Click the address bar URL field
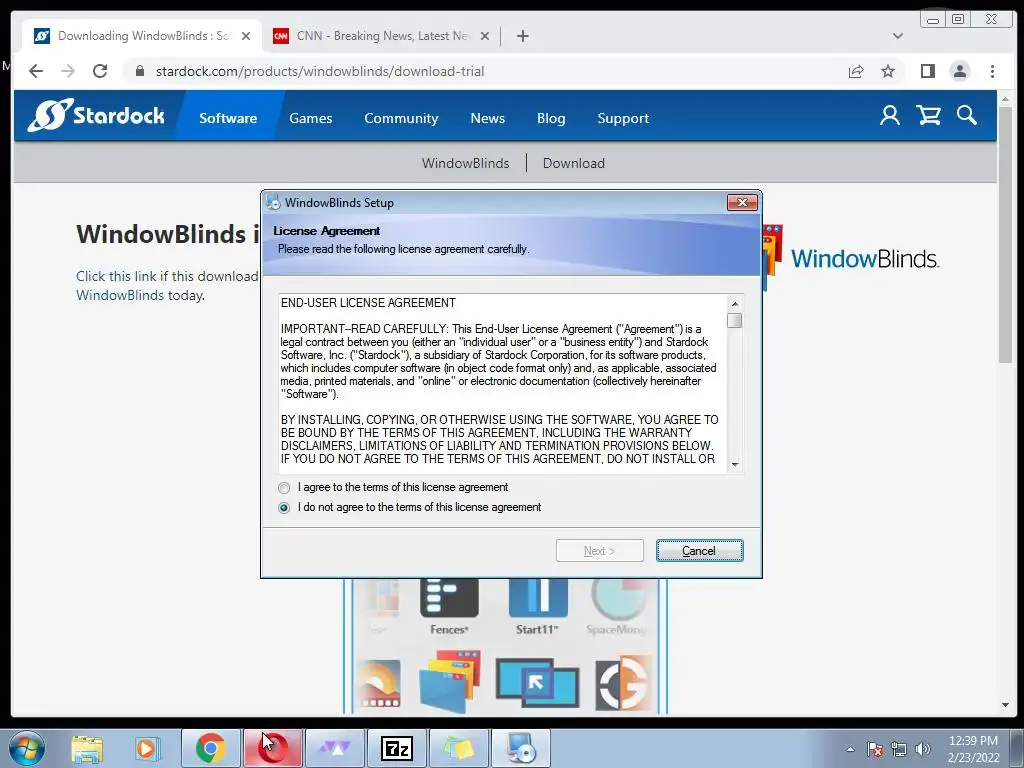 point(483,71)
